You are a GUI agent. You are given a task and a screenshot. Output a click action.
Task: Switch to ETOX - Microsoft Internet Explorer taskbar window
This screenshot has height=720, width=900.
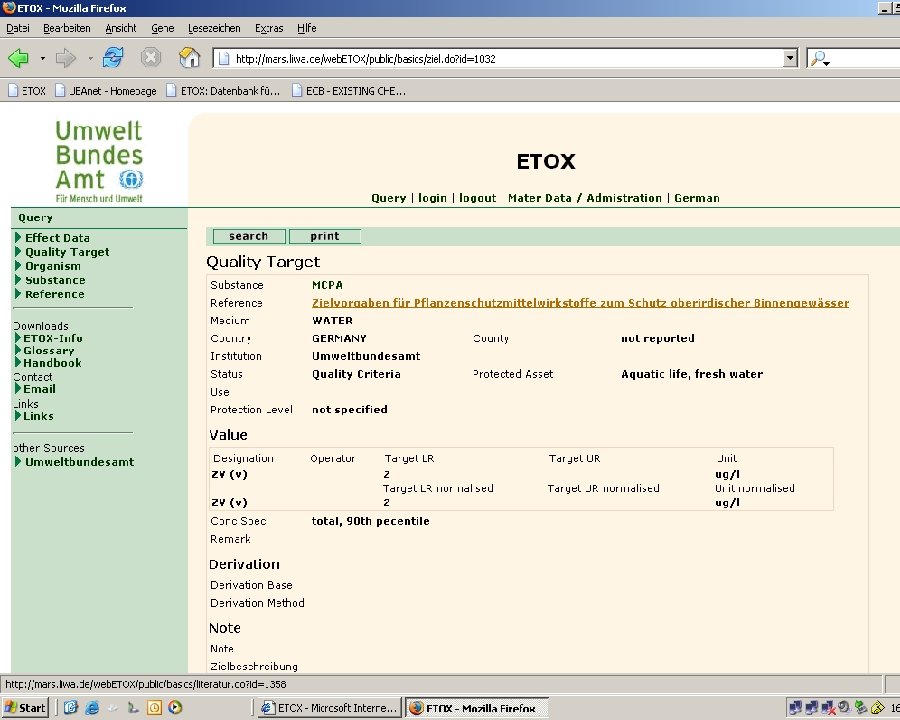point(328,708)
